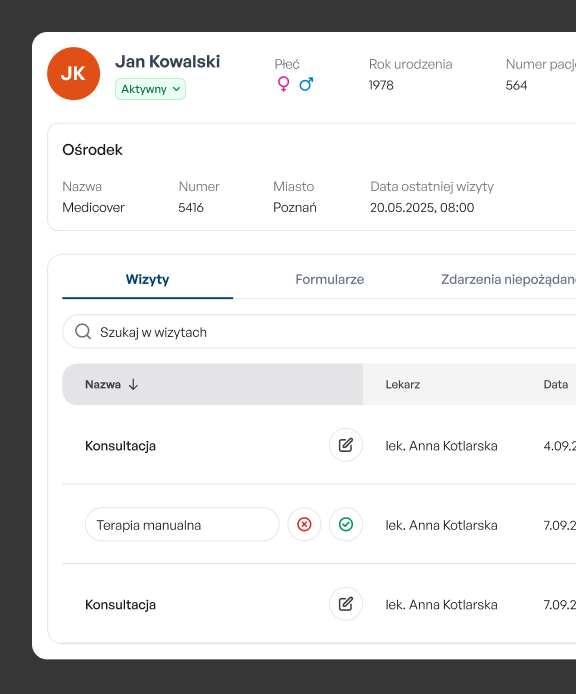Switch to the Wizyty tab
576x694 pixels.
click(x=147, y=279)
